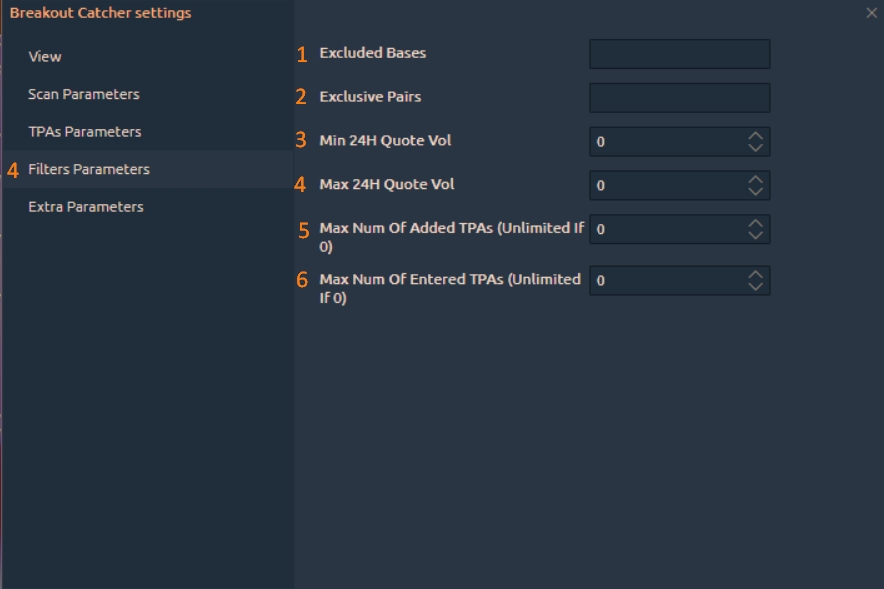884x589 pixels.
Task: Increment Max Num Of Added TPAs
Action: pos(755,224)
